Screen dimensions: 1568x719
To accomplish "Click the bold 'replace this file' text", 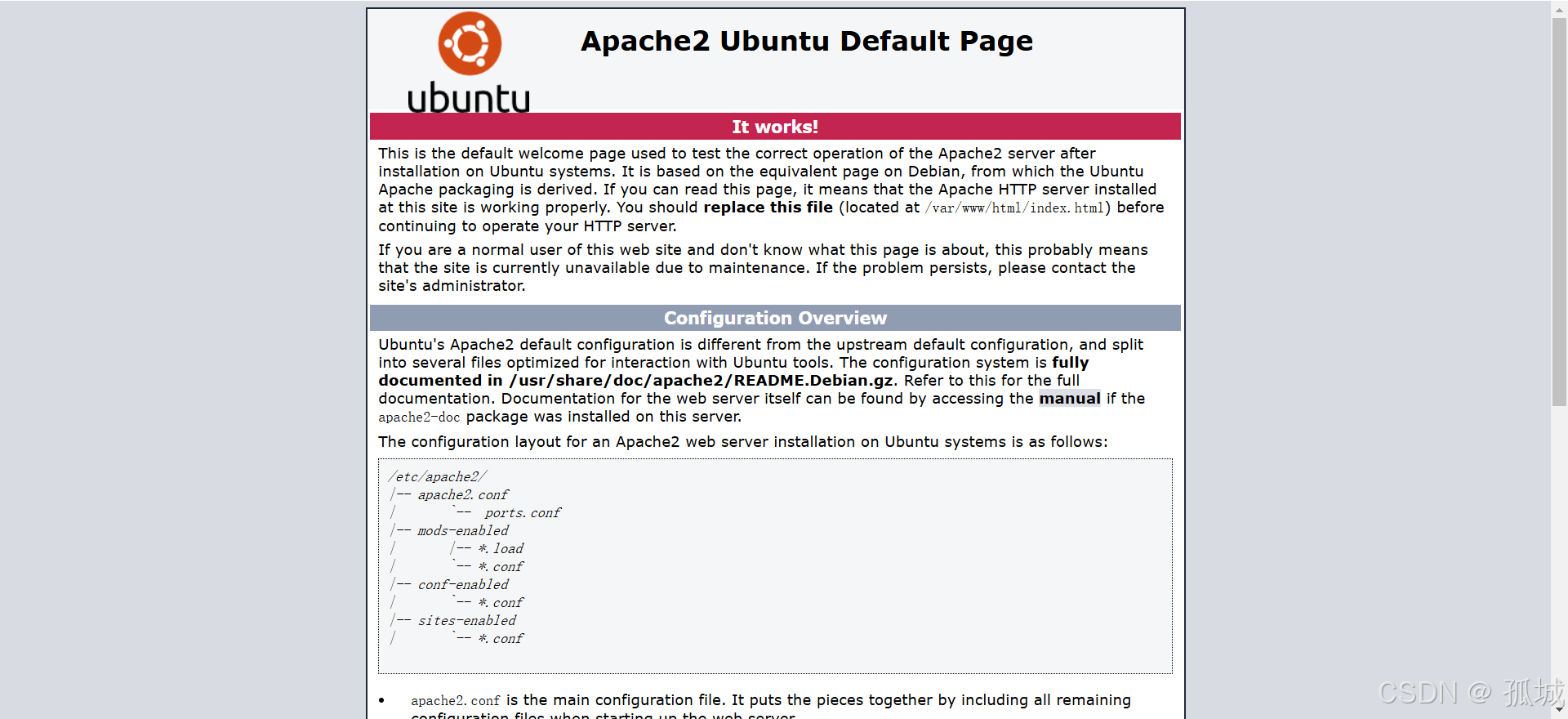I will 768,208.
